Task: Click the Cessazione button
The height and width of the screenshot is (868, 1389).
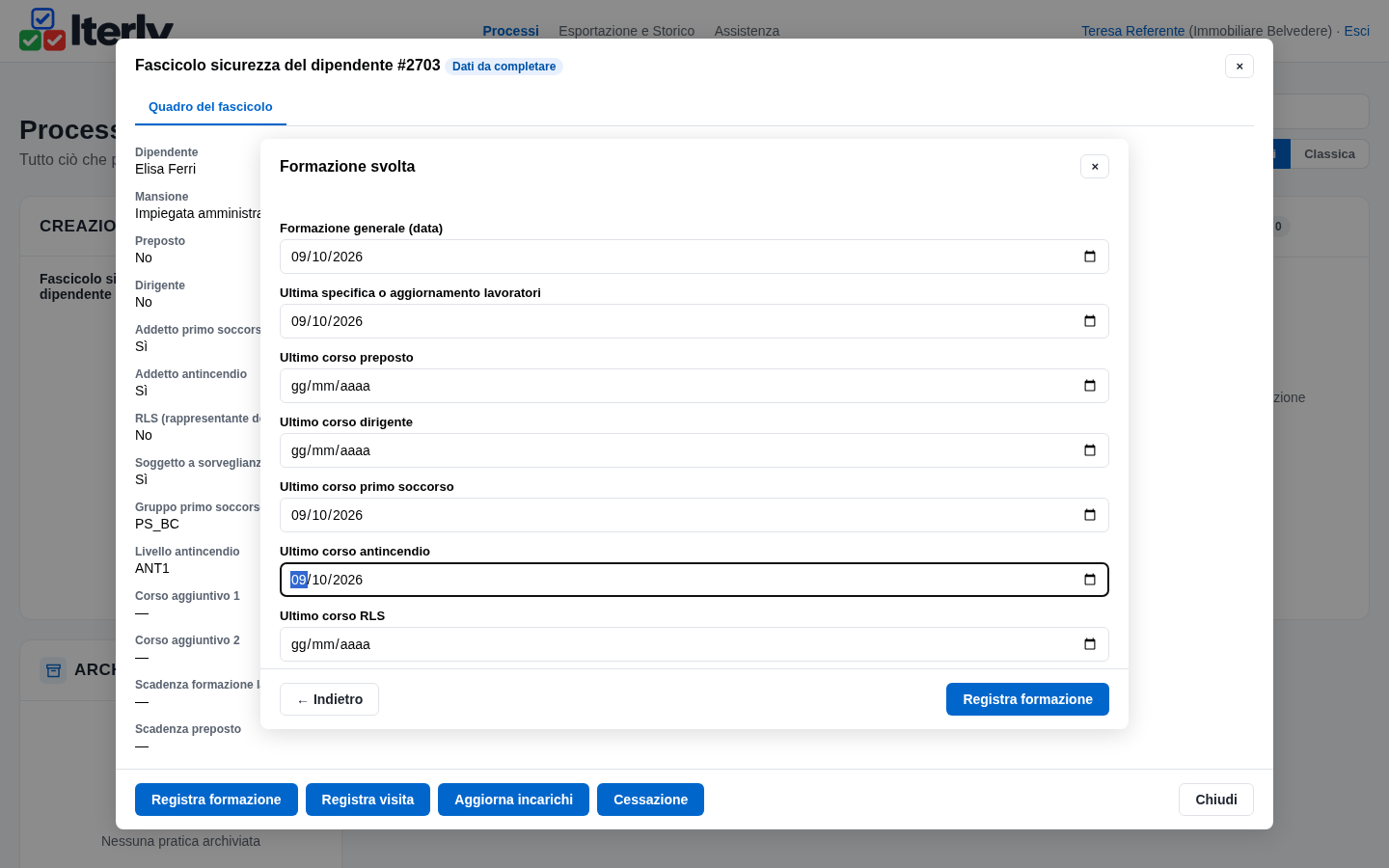Action: [x=650, y=800]
